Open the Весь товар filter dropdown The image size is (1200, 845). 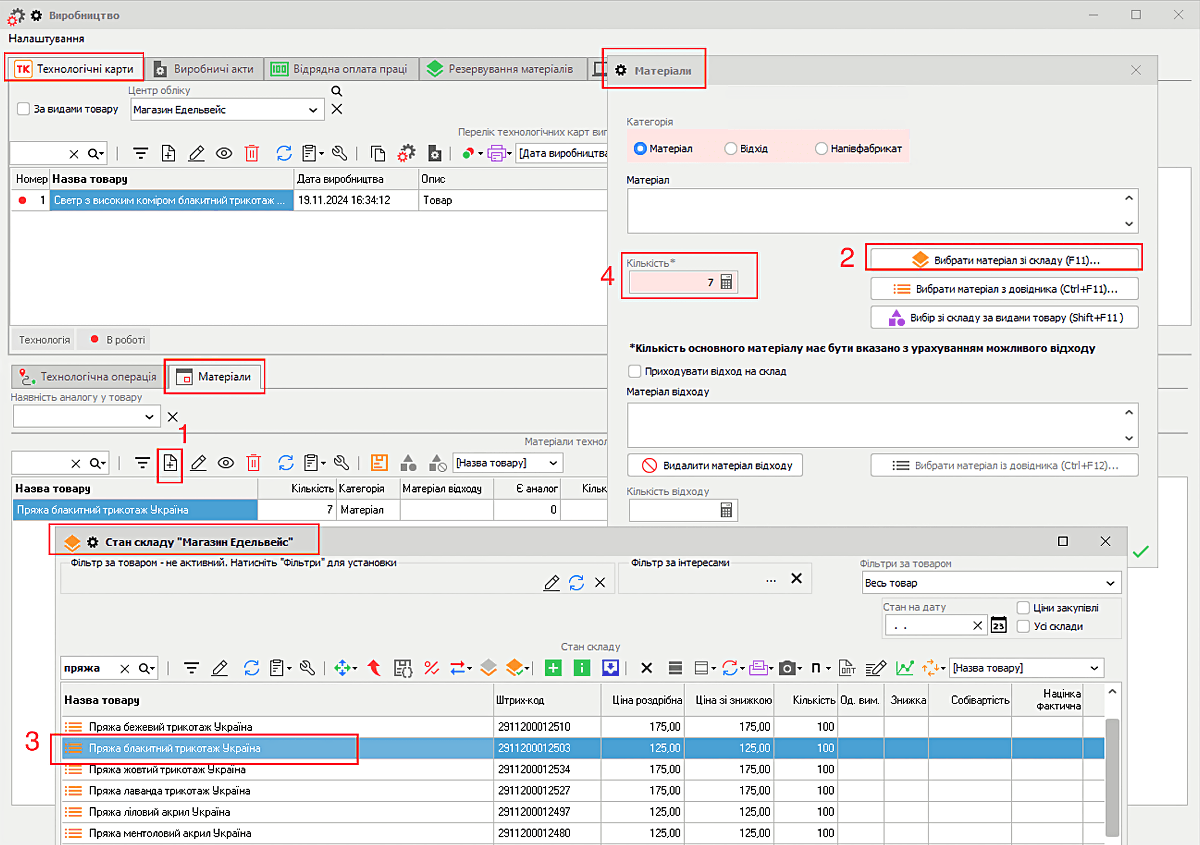1111,583
